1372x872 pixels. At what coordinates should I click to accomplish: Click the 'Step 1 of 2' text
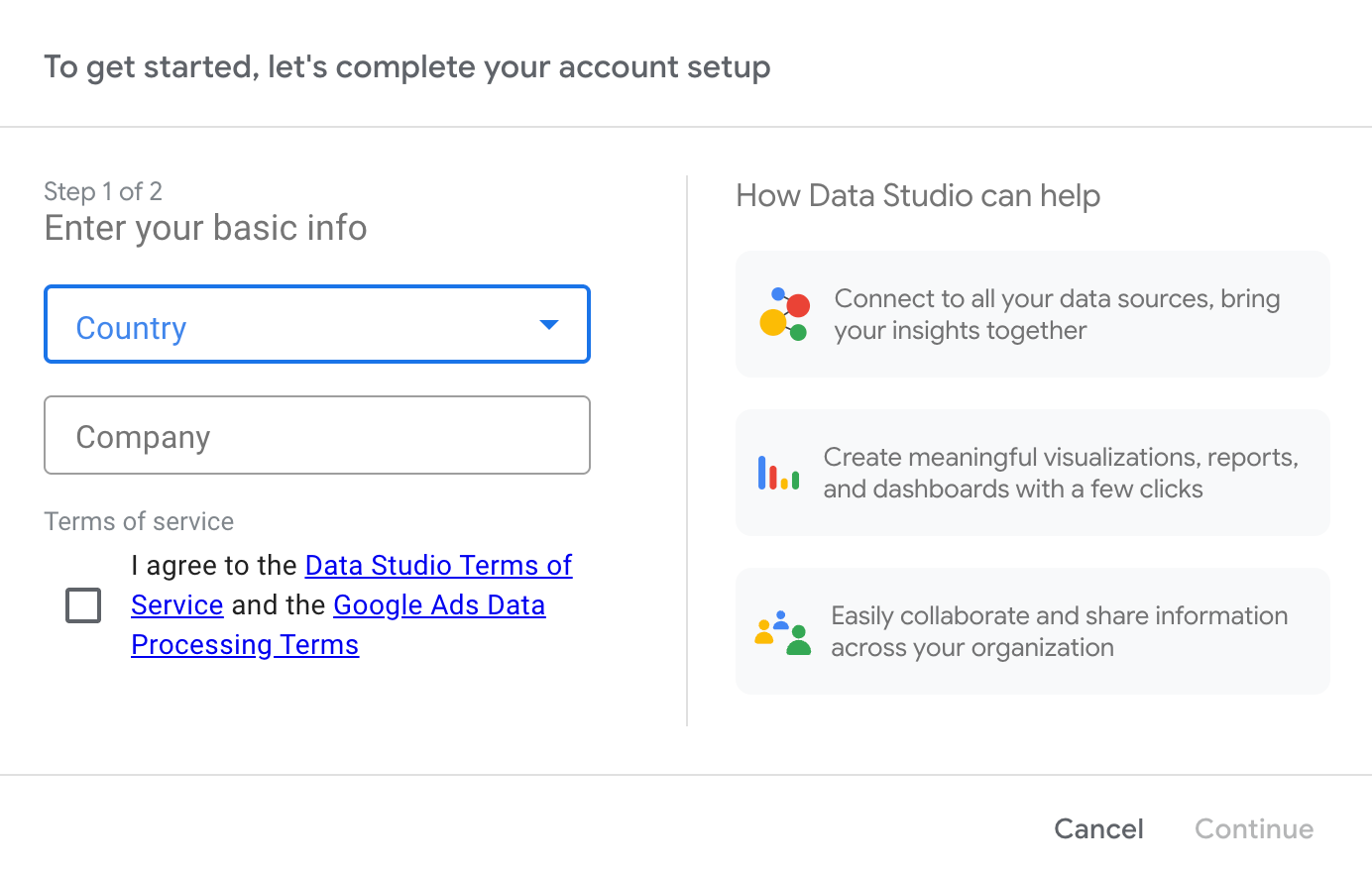tap(103, 191)
